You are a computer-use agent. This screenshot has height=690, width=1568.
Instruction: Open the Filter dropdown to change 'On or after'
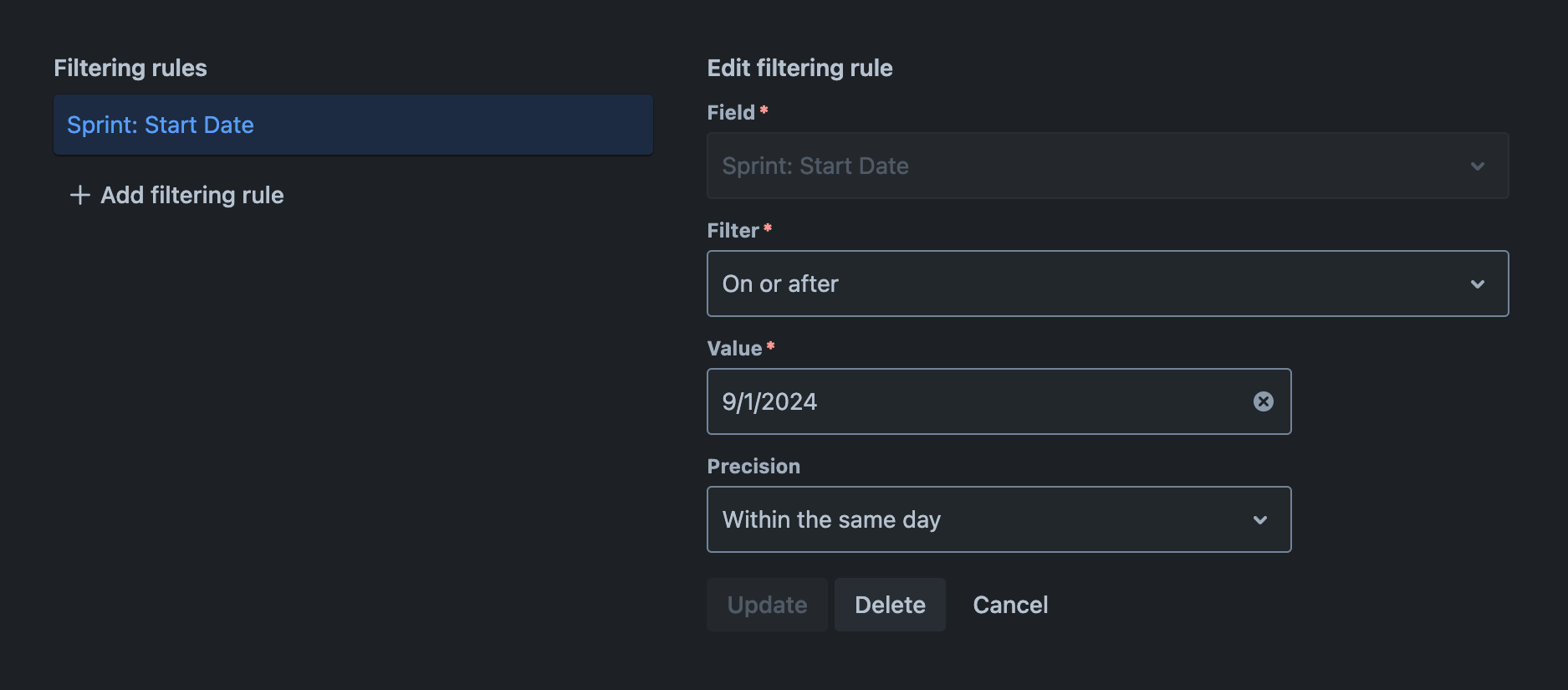1106,284
